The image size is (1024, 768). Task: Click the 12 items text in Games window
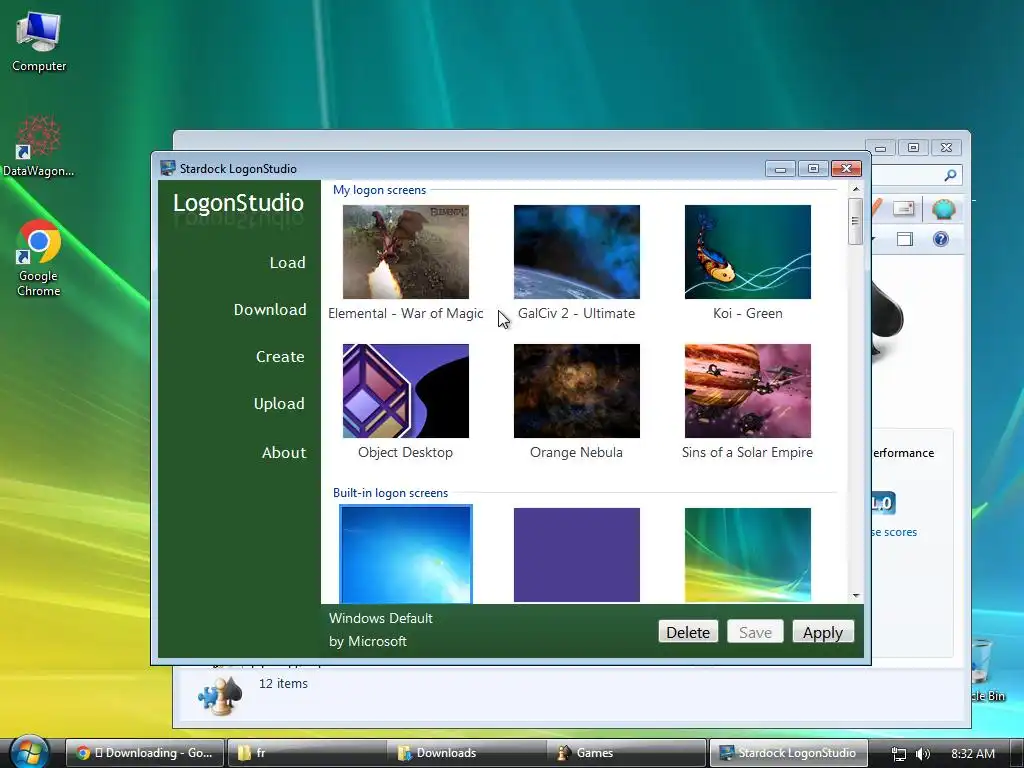(x=283, y=684)
